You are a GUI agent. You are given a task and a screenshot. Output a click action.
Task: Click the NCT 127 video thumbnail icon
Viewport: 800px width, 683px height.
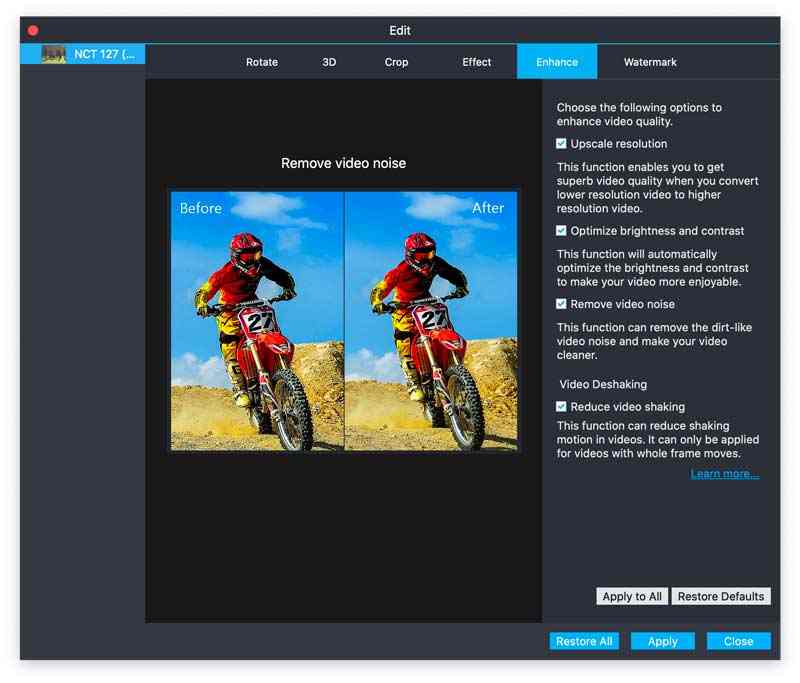(53, 54)
